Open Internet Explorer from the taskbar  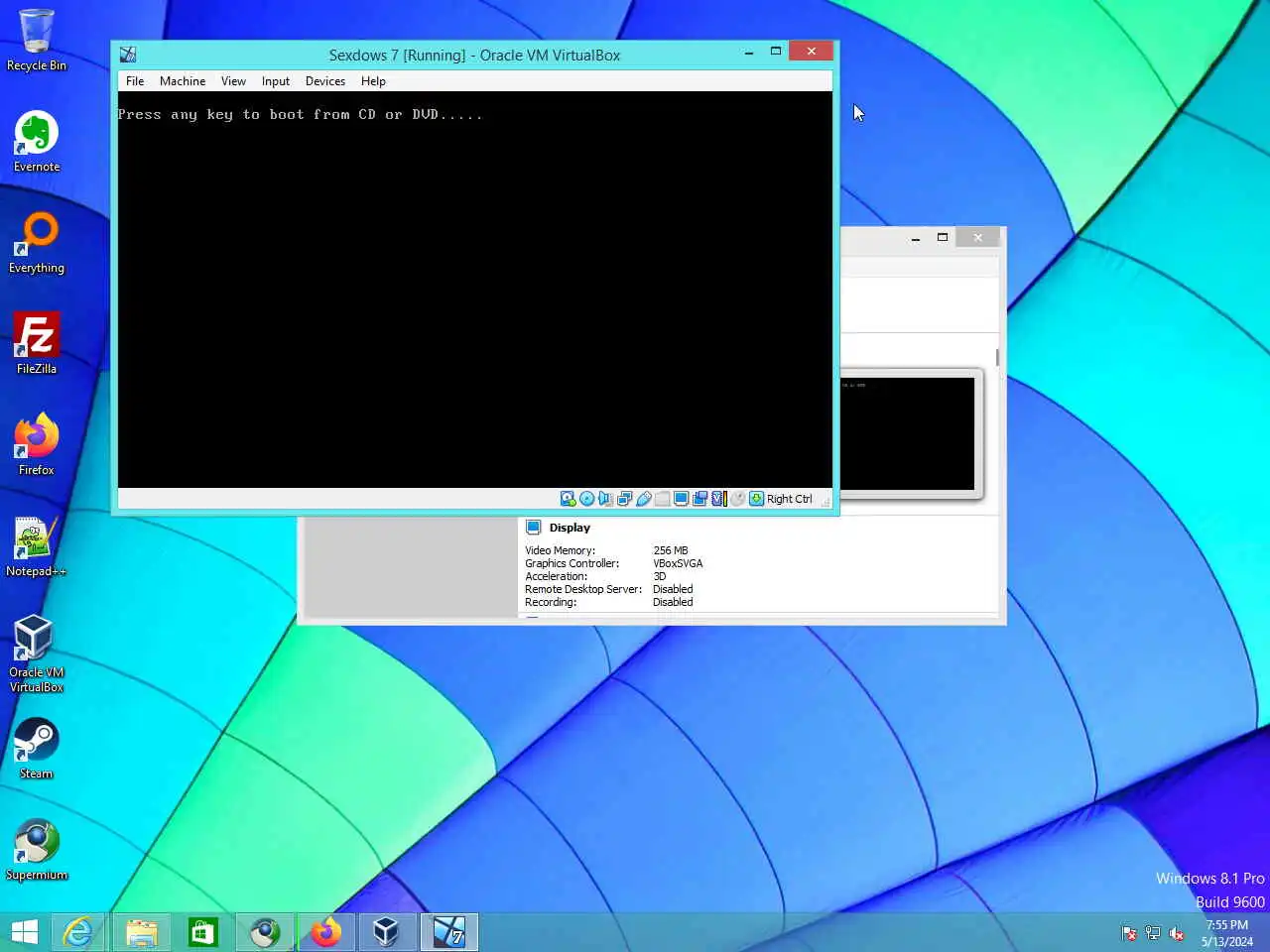pyautogui.click(x=78, y=932)
